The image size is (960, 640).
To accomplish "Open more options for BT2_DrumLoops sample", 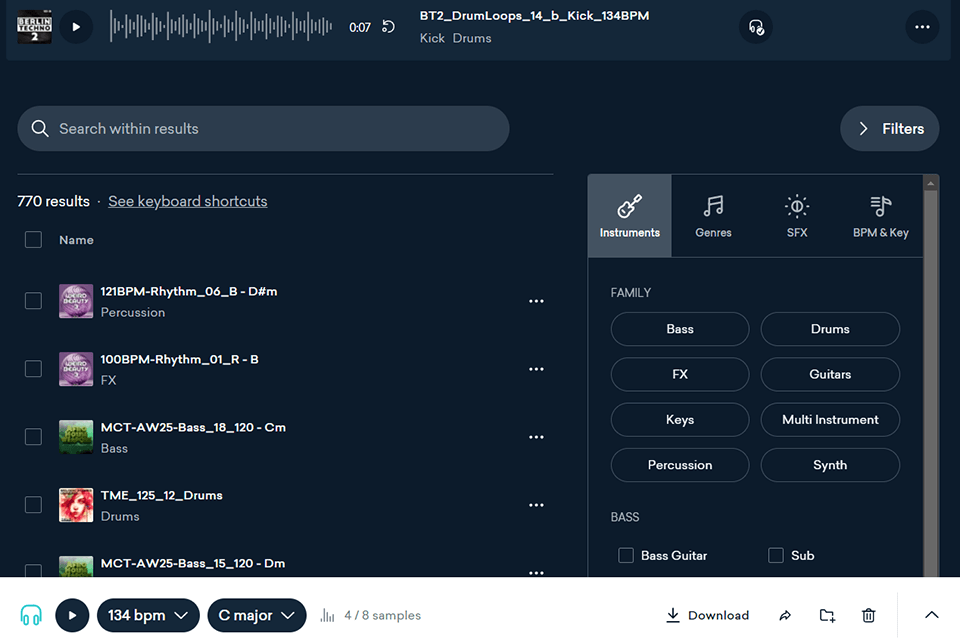I will click(x=922, y=27).
